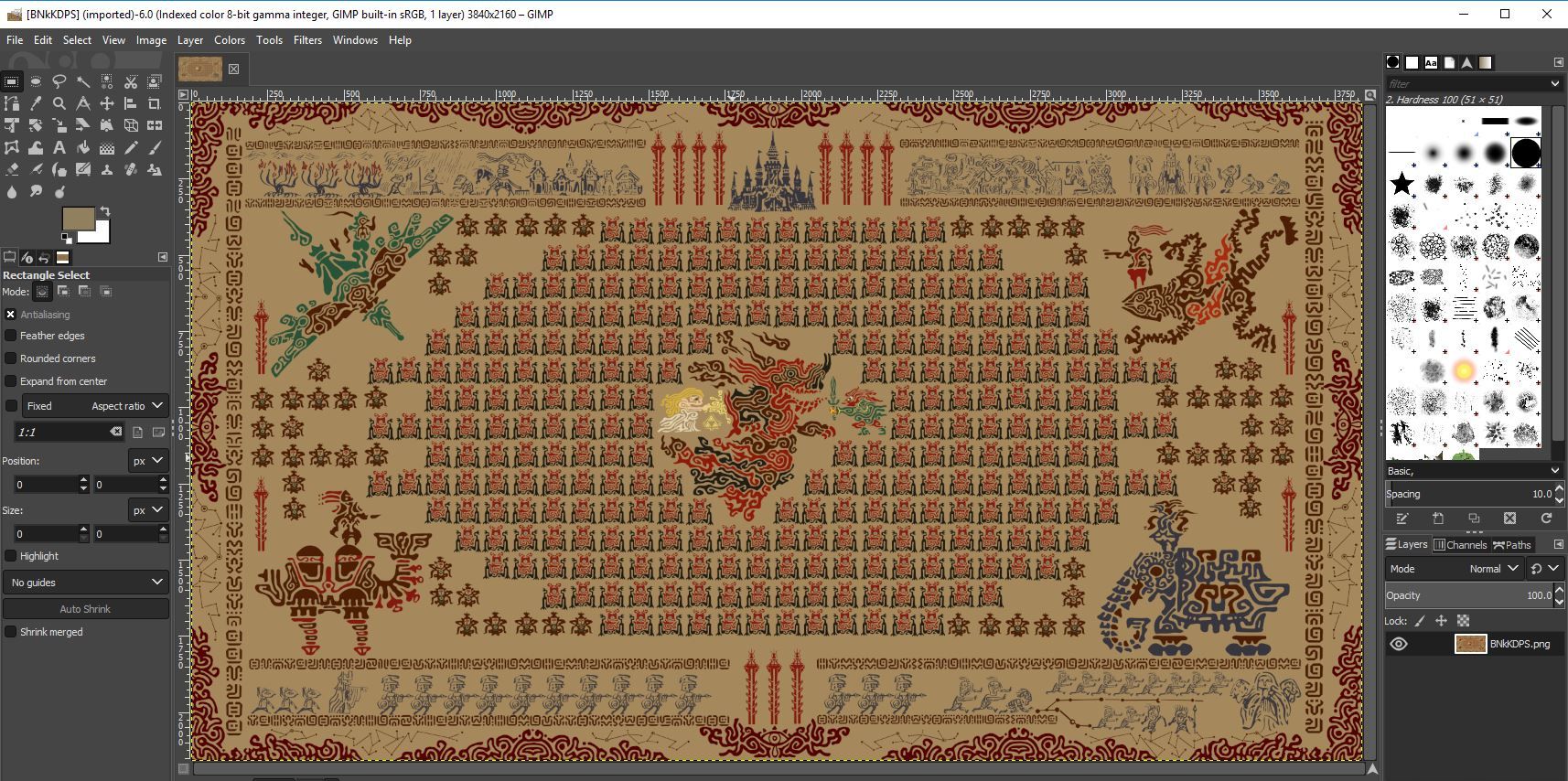This screenshot has width=1568, height=781.
Task: Select the Scissors Select tool
Action: [x=131, y=81]
